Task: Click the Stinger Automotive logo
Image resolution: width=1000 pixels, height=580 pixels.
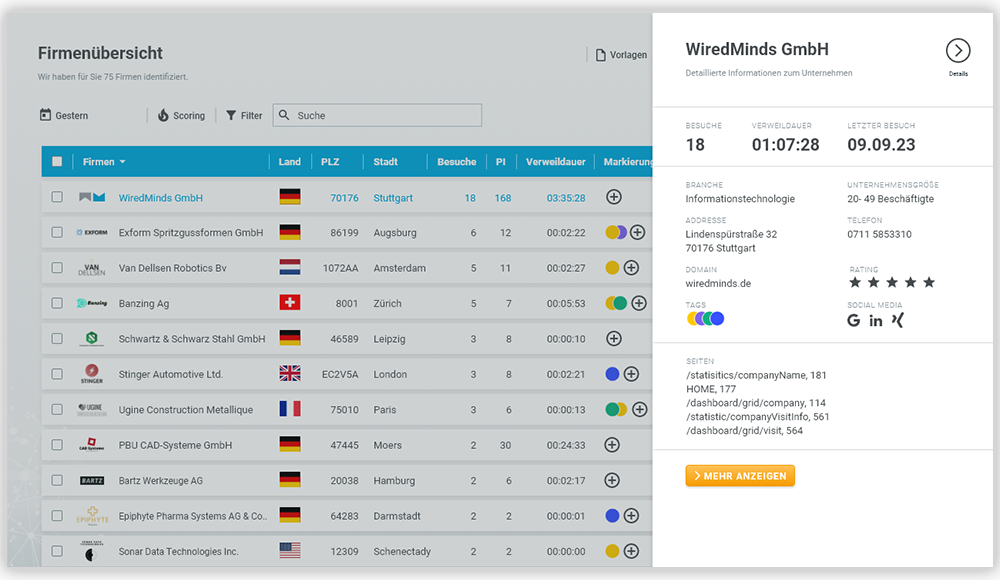Action: [x=92, y=373]
